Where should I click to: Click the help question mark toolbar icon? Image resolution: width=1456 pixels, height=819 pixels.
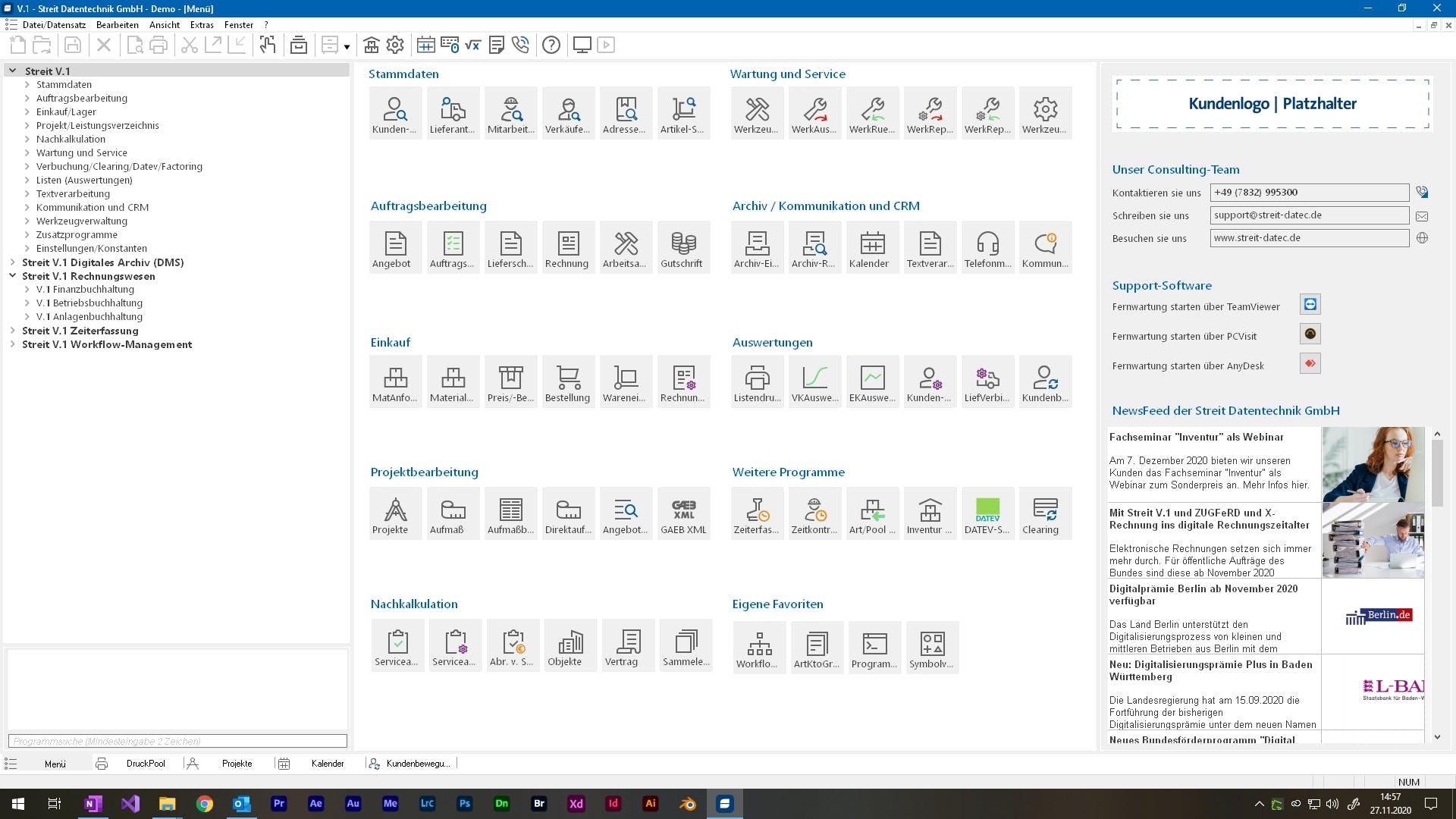coord(551,45)
